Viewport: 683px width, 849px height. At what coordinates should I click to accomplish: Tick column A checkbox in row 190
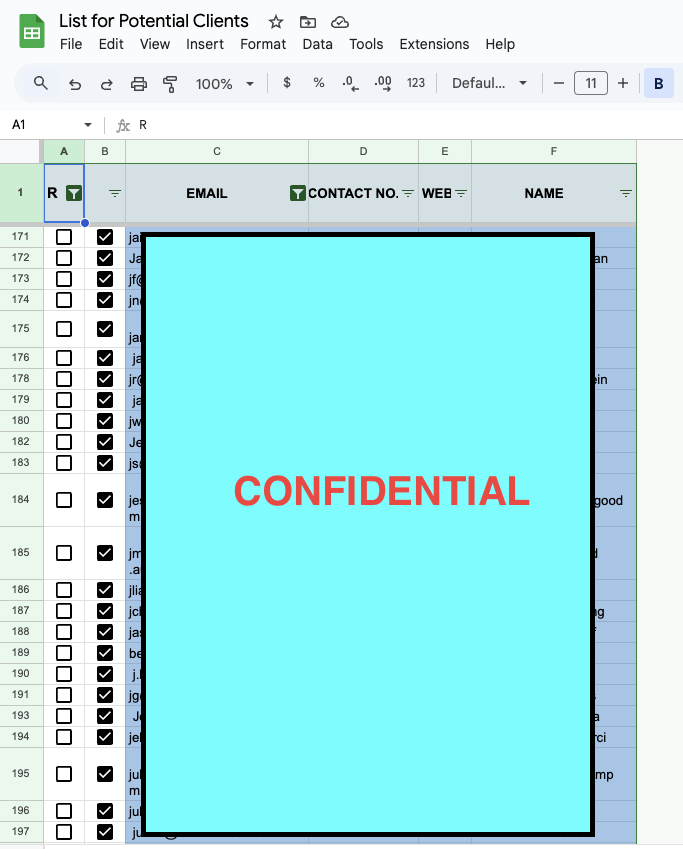pyautogui.click(x=64, y=674)
